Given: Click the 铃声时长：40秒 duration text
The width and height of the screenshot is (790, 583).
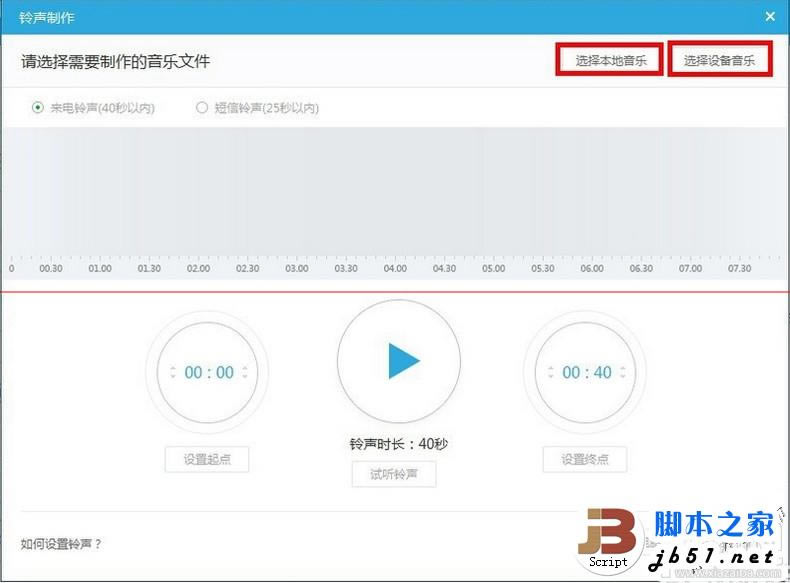Looking at the screenshot, I should pos(399,444).
